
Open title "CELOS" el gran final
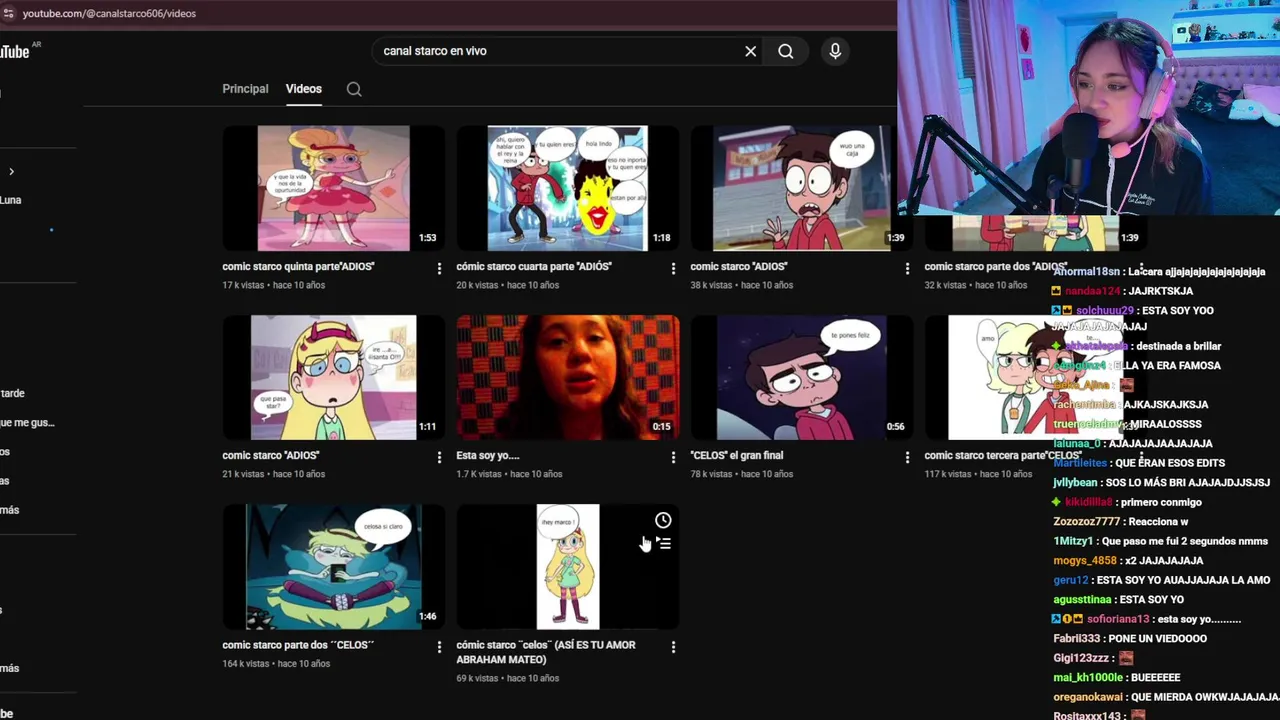click(737, 456)
